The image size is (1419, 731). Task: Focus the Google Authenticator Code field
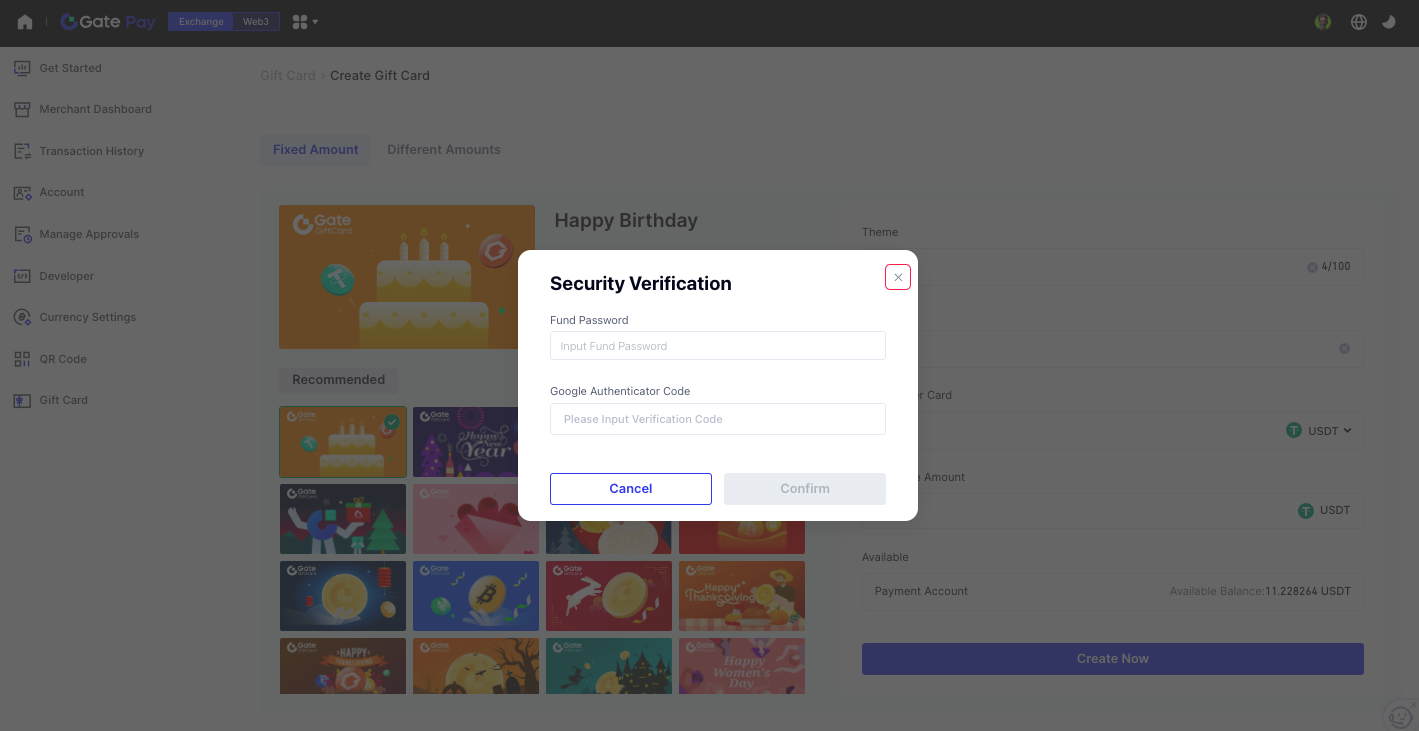[x=717, y=419]
